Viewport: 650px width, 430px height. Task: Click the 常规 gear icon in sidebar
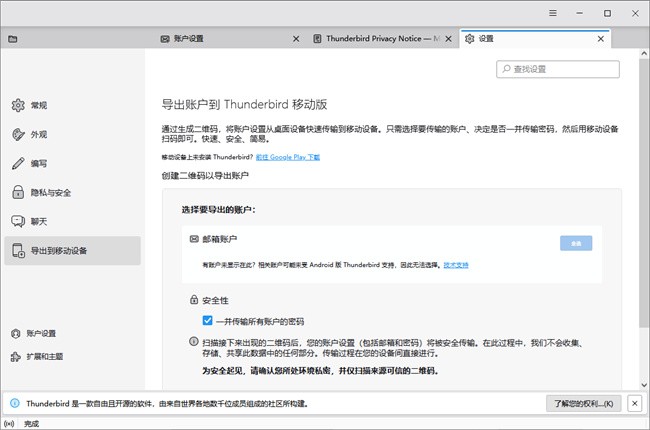(18, 106)
